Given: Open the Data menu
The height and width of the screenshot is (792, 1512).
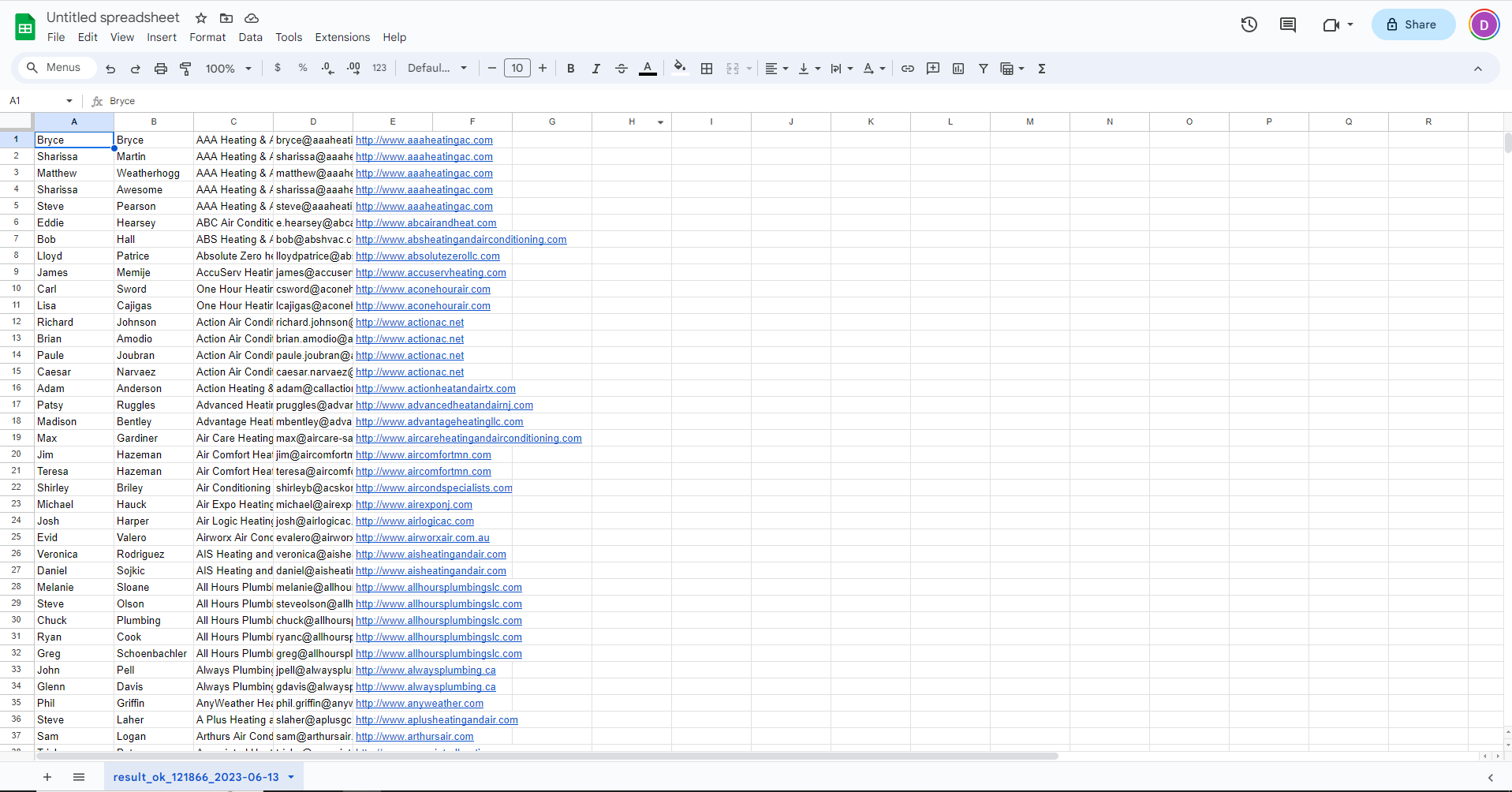Looking at the screenshot, I should [250, 37].
